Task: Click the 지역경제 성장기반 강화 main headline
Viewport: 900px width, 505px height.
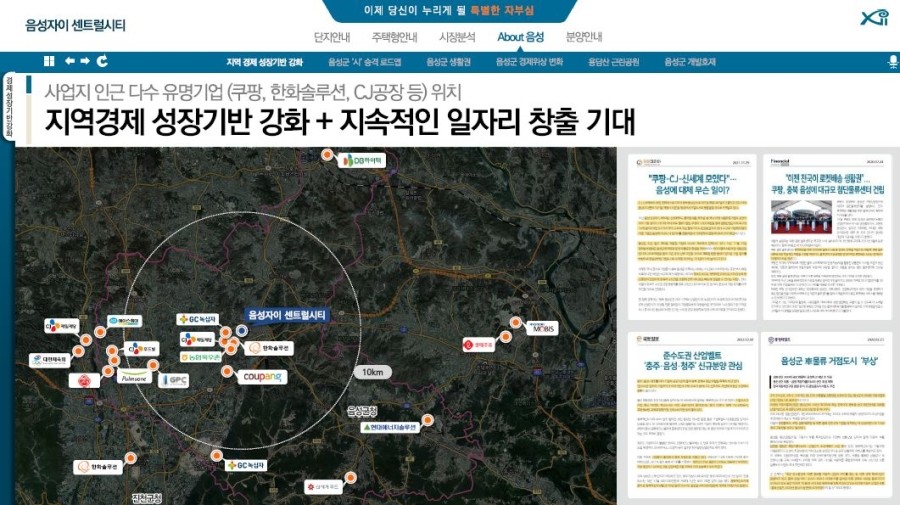Action: 340,121
